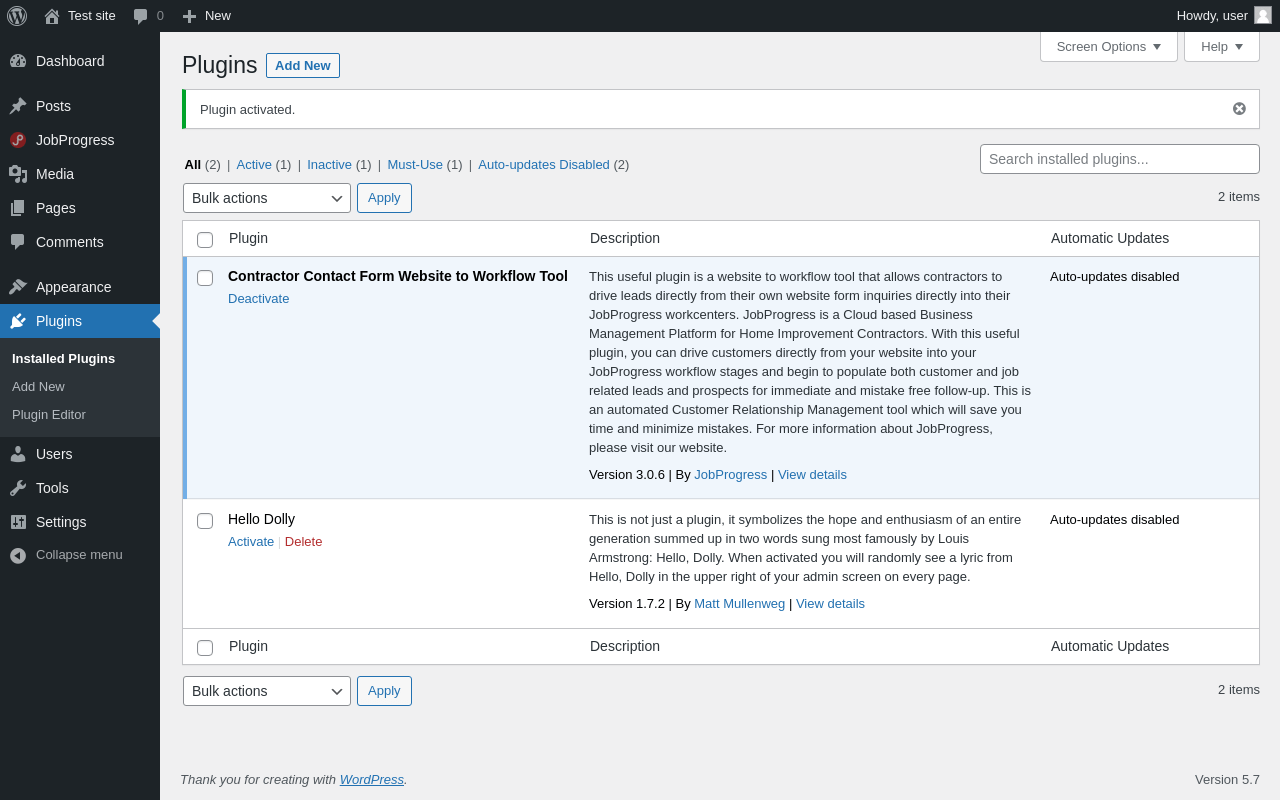Filter plugins by Active
1280x800 pixels.
254,165
